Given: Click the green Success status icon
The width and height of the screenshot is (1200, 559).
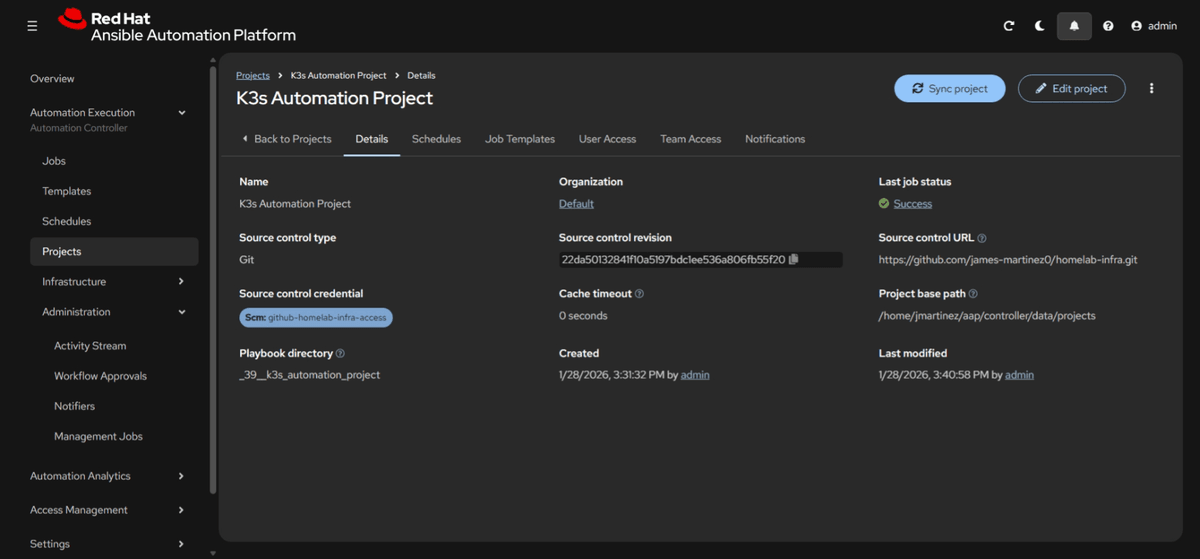Looking at the screenshot, I should coord(884,203).
